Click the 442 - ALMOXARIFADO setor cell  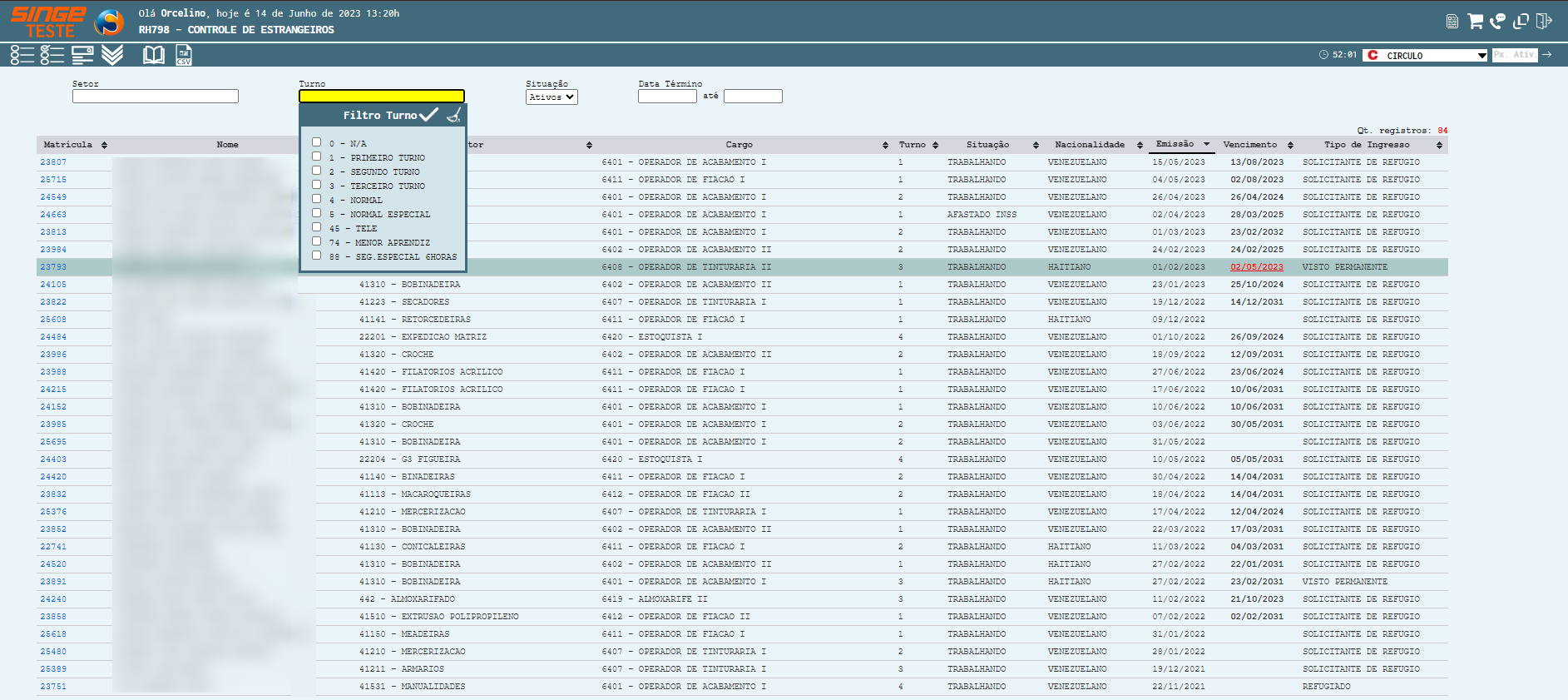click(407, 599)
